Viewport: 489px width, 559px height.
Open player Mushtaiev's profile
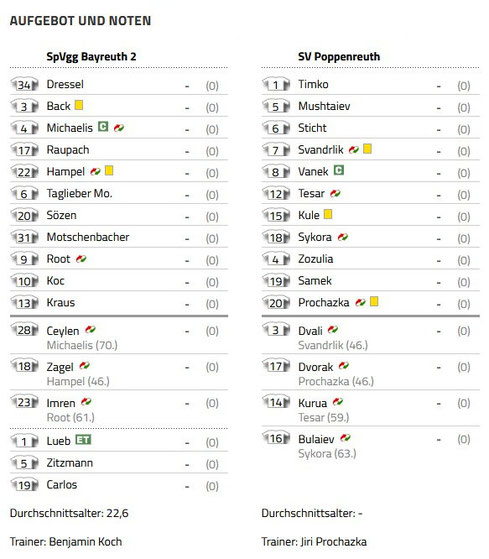(x=324, y=106)
